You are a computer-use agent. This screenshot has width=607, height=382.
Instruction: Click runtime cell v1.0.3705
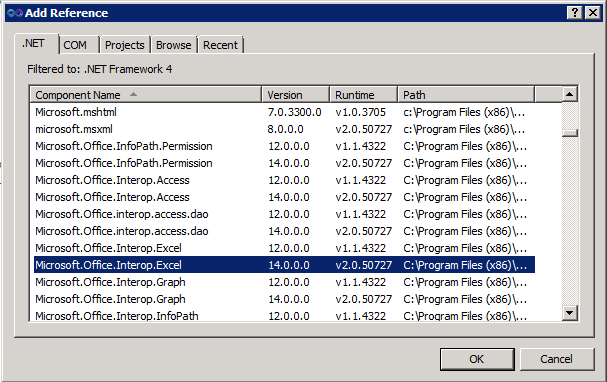tap(360, 112)
